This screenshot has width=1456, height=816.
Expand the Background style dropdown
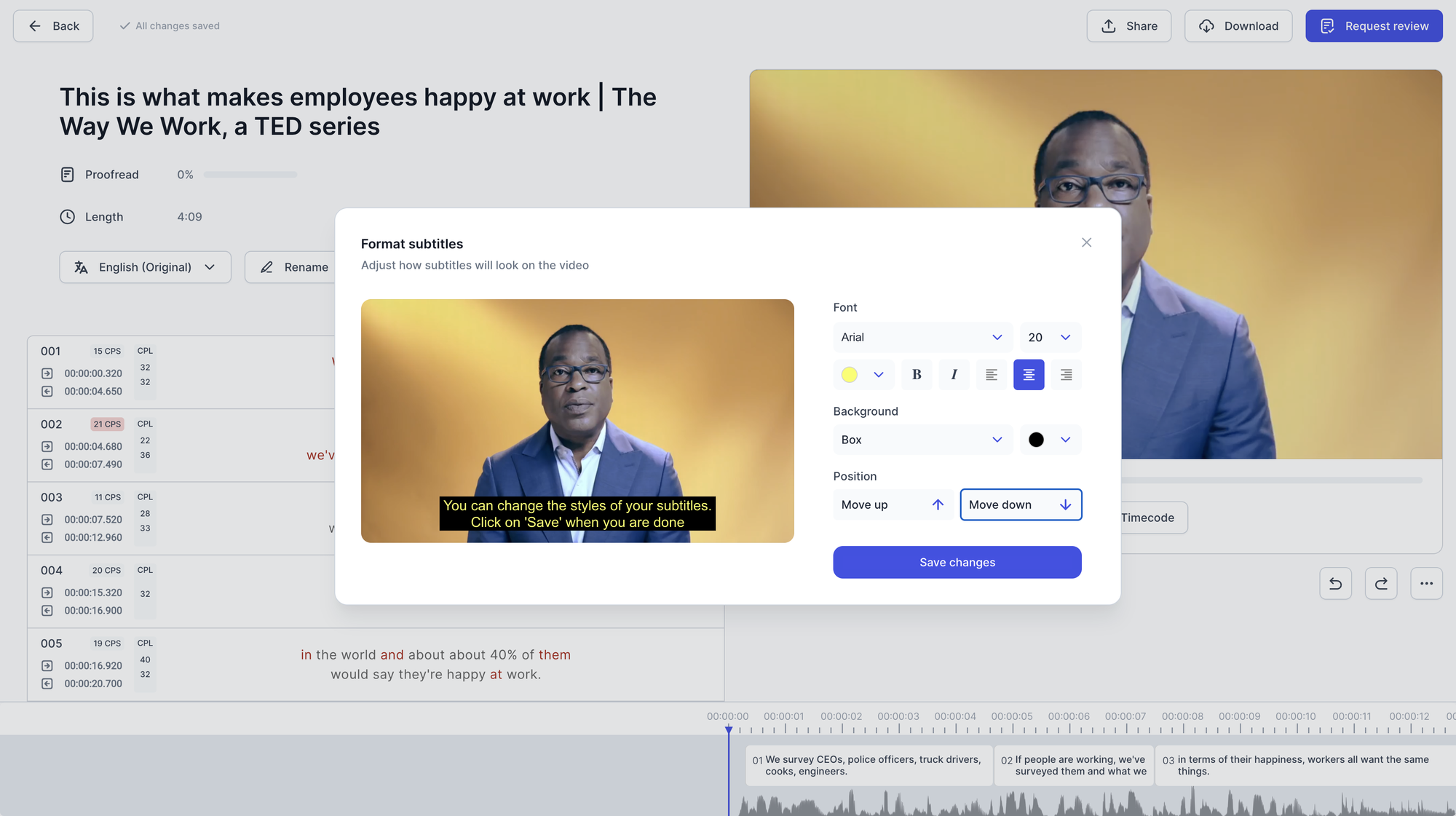pos(922,439)
